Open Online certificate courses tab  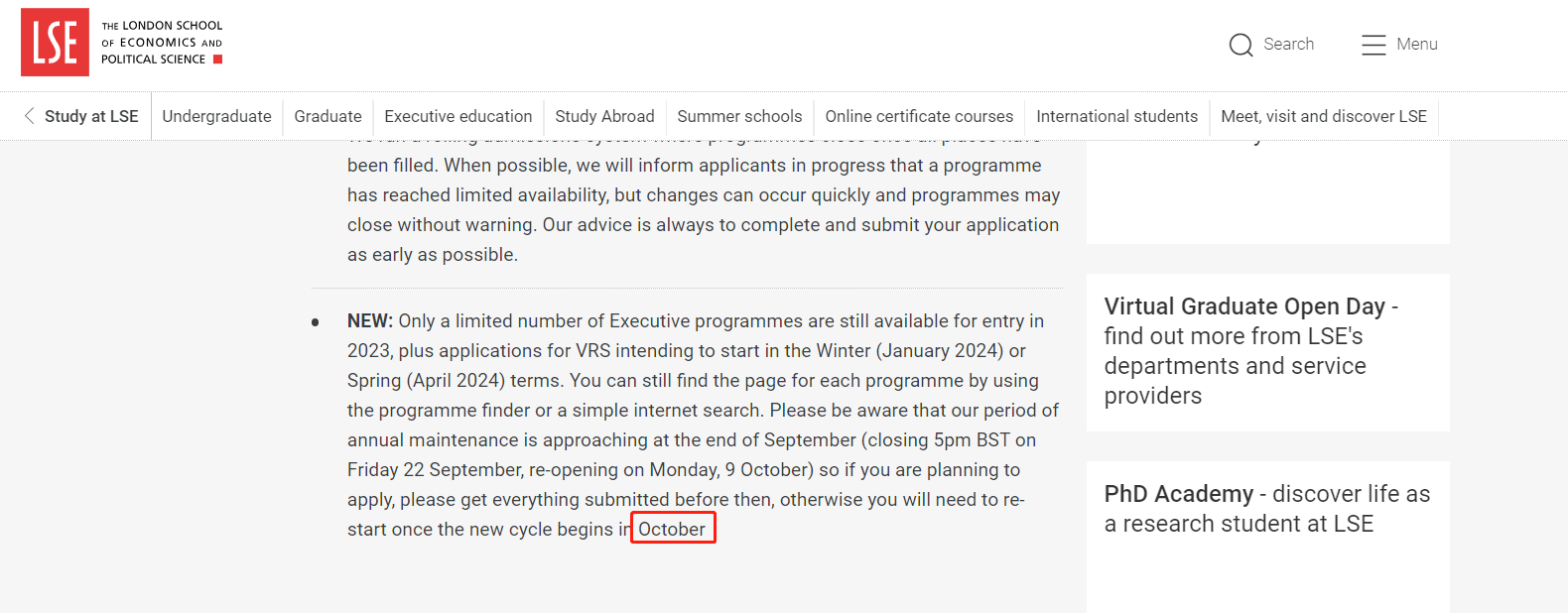pos(919,116)
